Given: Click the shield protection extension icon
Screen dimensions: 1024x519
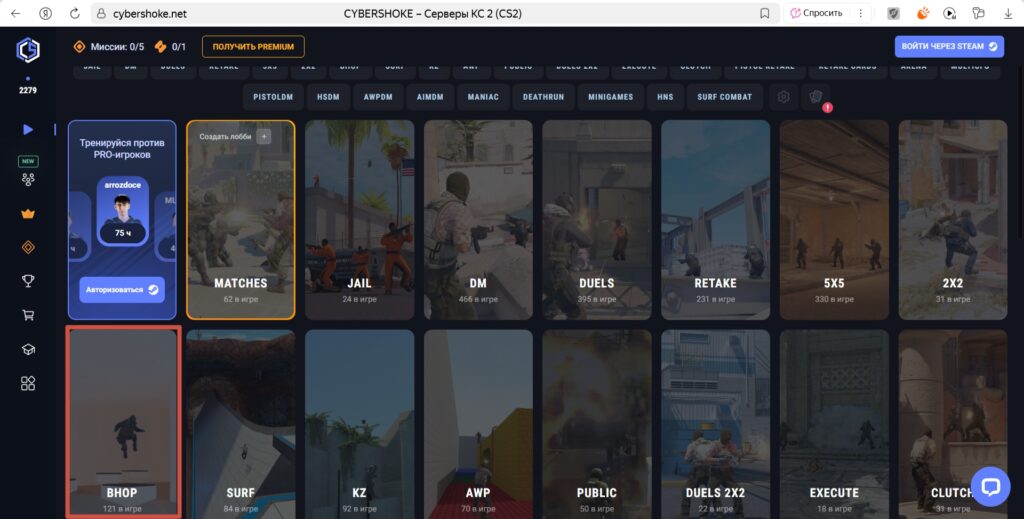Looking at the screenshot, I should click(893, 13).
